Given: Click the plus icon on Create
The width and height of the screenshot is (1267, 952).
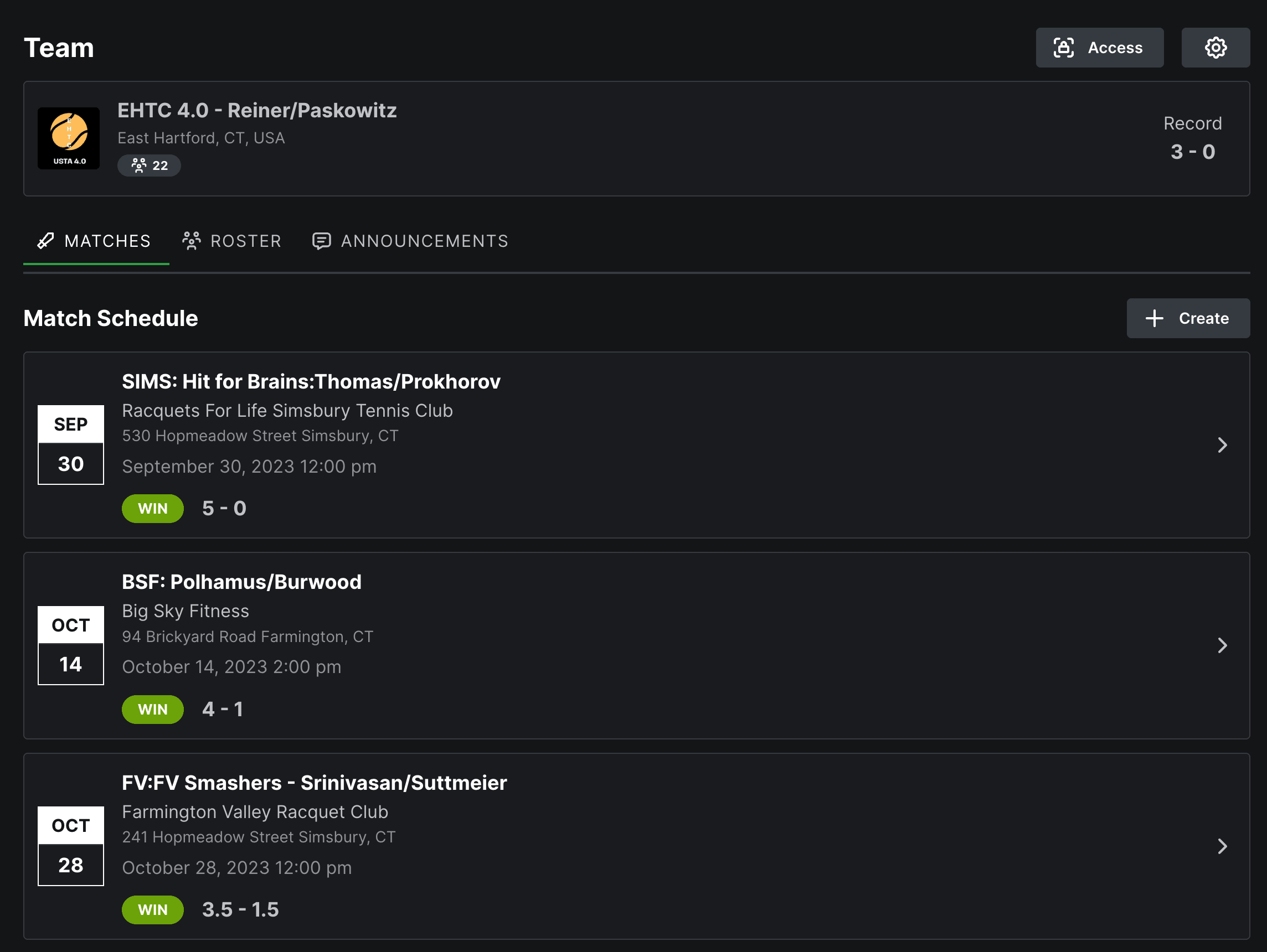Looking at the screenshot, I should [1153, 318].
